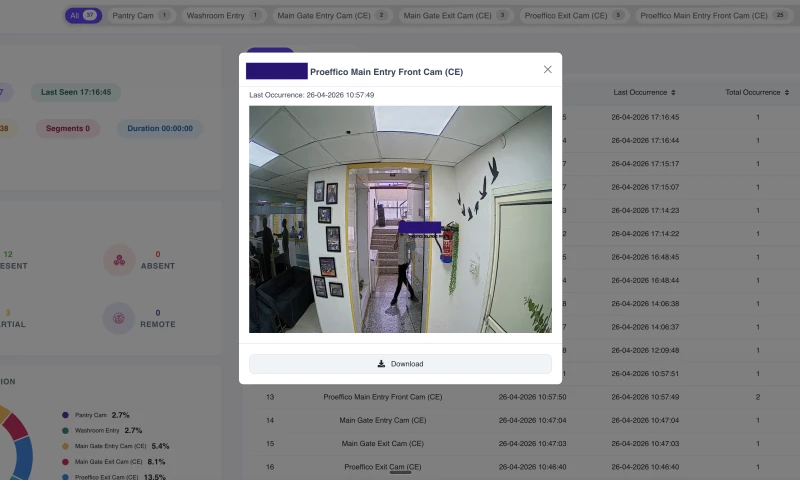The width and height of the screenshot is (800, 480).
Task: Click Main Gate Entry Cam legend dot
Action: [x=65, y=446]
